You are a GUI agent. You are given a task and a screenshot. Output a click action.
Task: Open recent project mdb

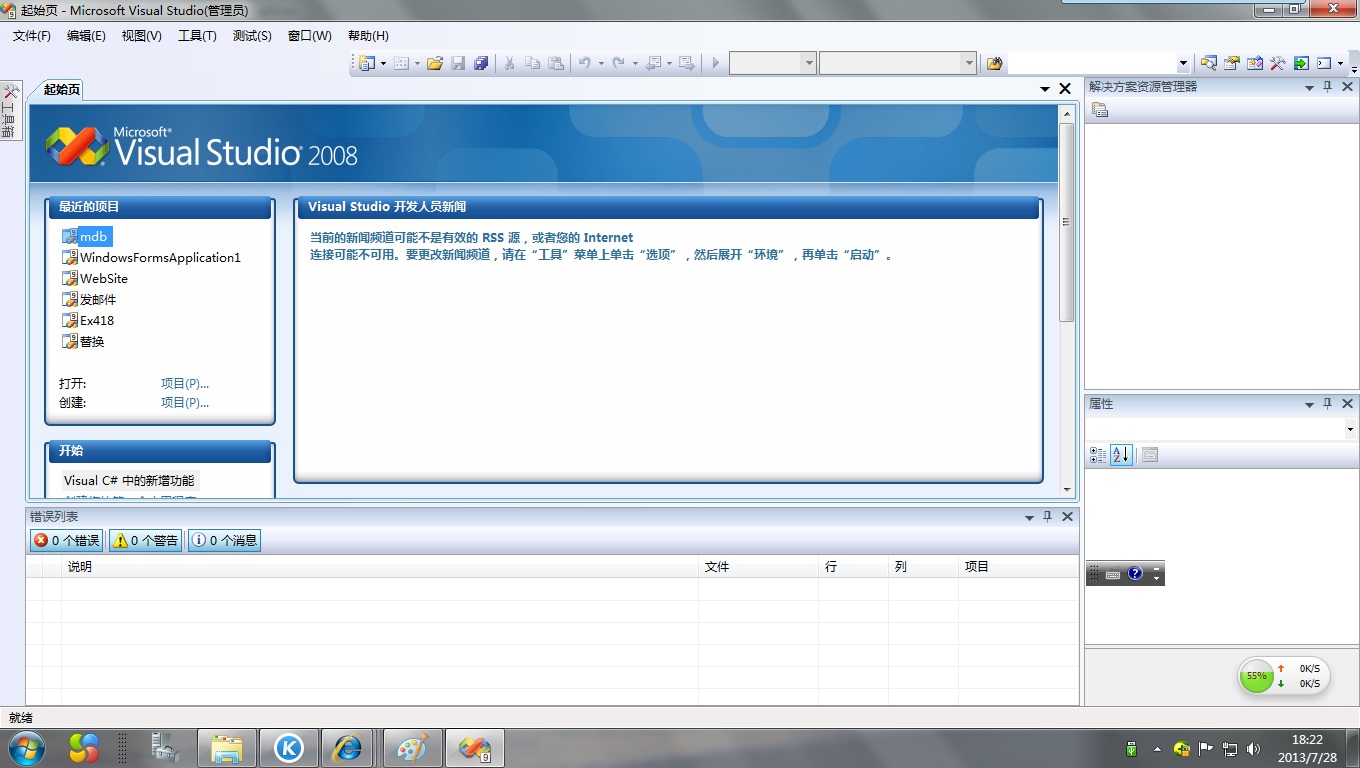(93, 237)
